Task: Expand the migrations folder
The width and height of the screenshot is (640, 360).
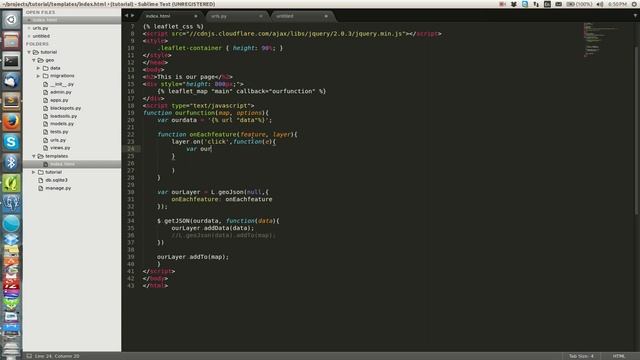Action: (39, 76)
